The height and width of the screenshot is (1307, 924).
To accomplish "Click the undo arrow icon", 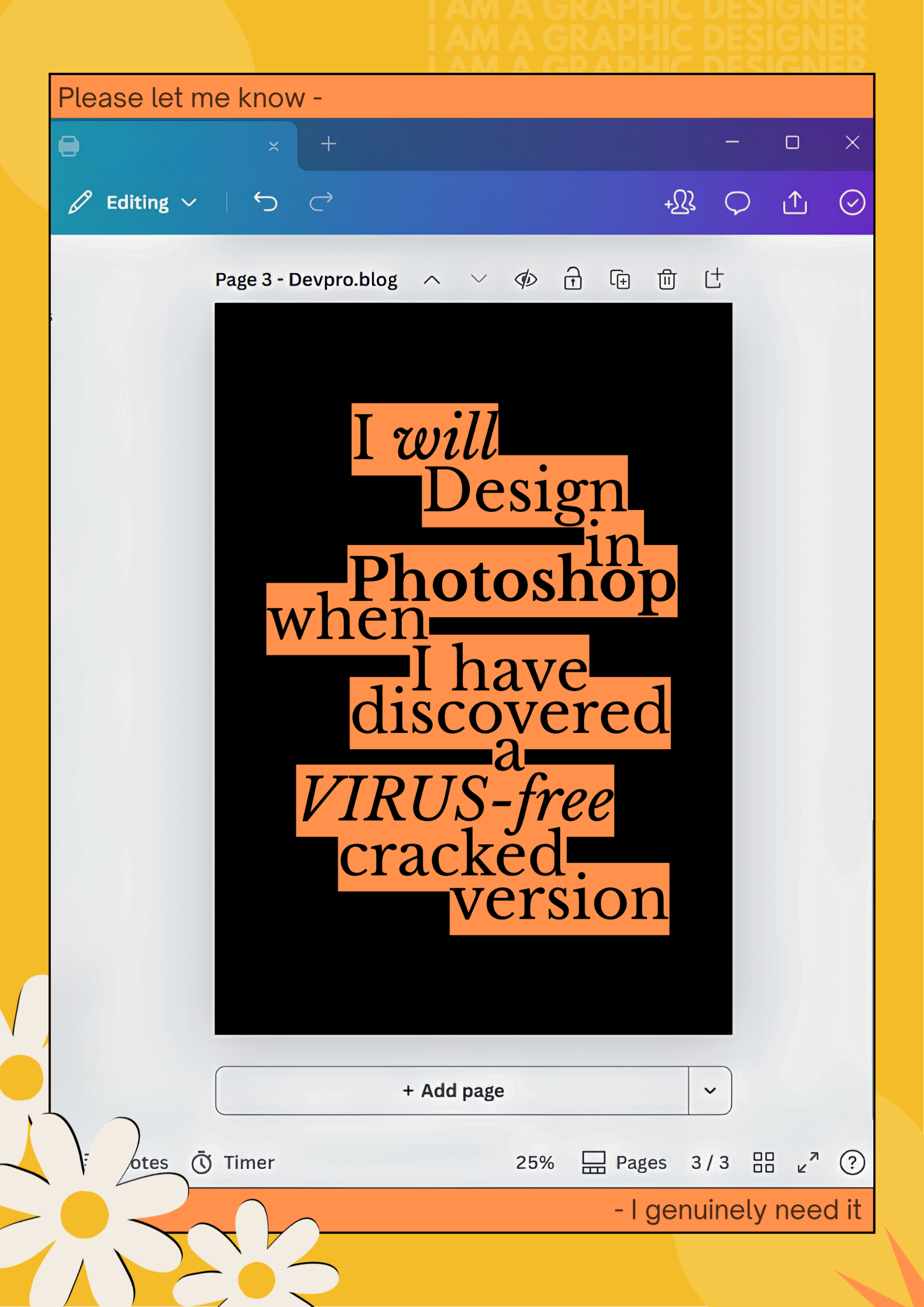I will coord(265,202).
